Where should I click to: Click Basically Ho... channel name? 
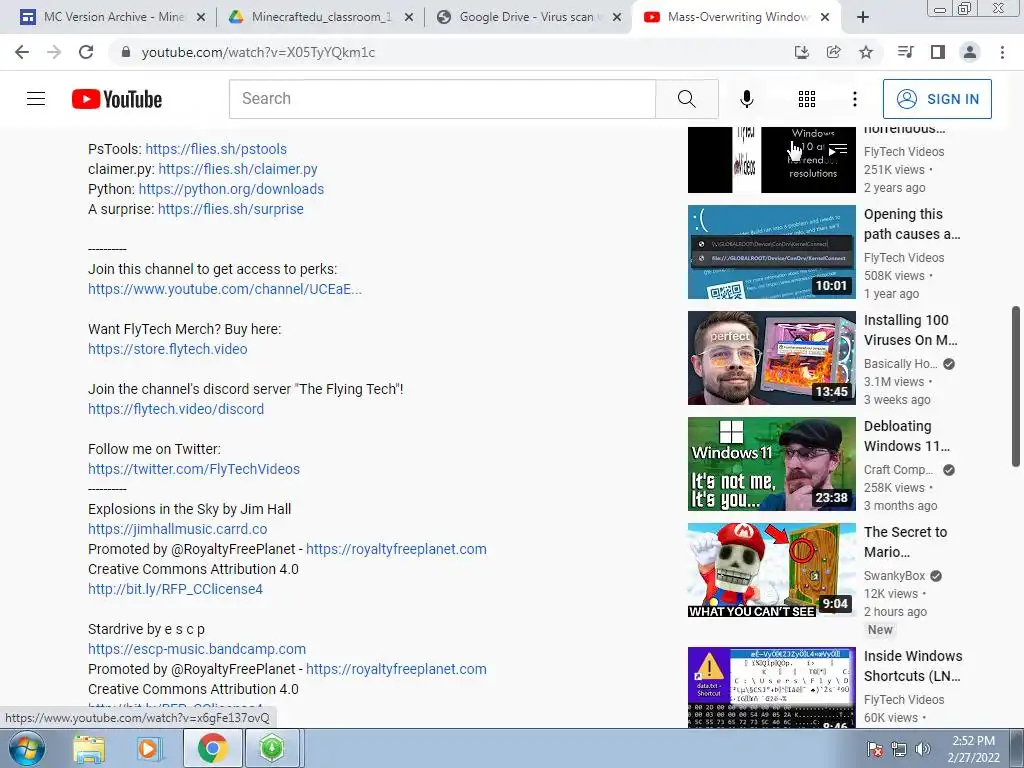pyautogui.click(x=901, y=364)
